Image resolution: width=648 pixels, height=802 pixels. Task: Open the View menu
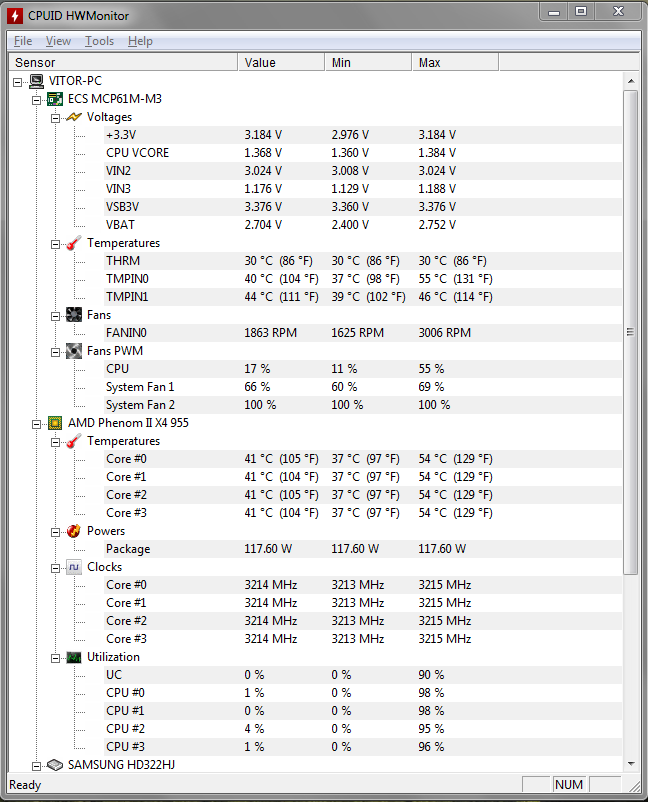click(x=58, y=41)
